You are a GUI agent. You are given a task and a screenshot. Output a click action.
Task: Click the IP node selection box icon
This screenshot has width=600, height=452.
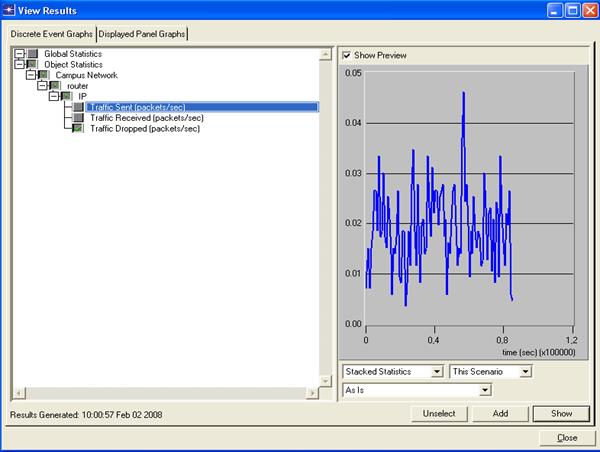pos(67,97)
